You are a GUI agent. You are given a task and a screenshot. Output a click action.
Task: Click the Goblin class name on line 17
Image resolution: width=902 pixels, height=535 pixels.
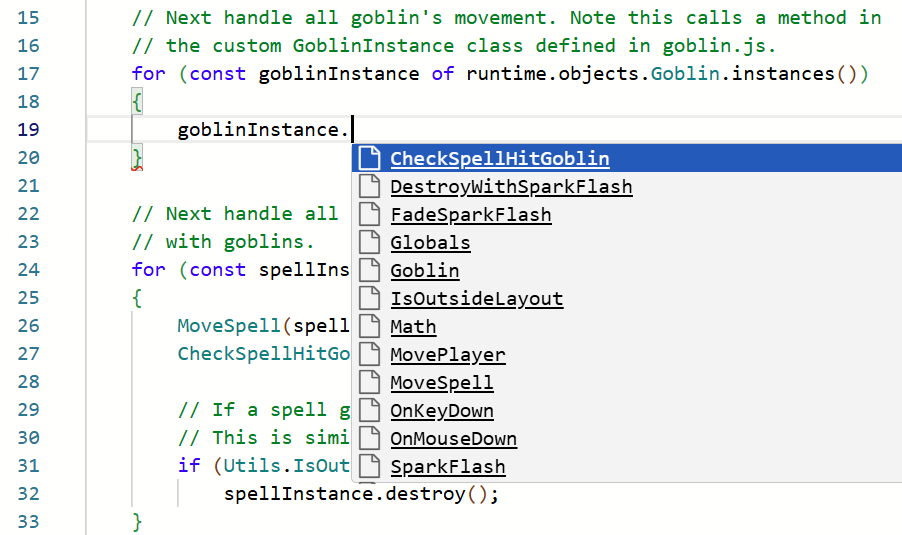pyautogui.click(x=685, y=74)
